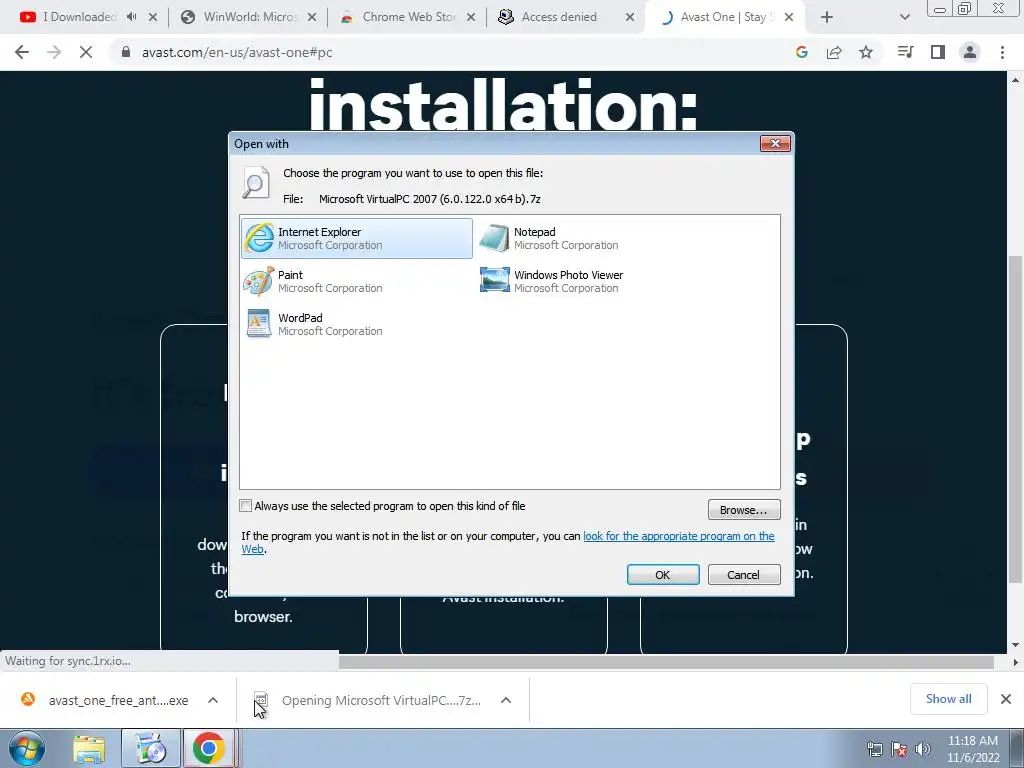Open the volume tray icon
The width and height of the screenshot is (1024, 768).
pyautogui.click(x=922, y=749)
